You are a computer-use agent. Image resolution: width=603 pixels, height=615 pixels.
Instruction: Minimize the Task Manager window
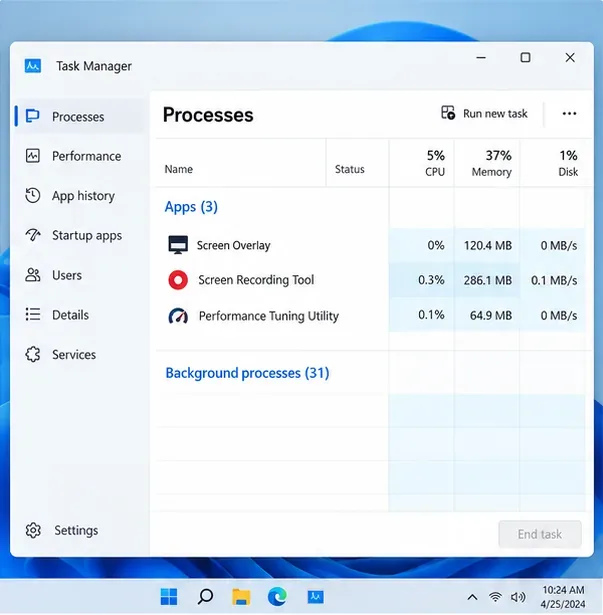[x=481, y=58]
